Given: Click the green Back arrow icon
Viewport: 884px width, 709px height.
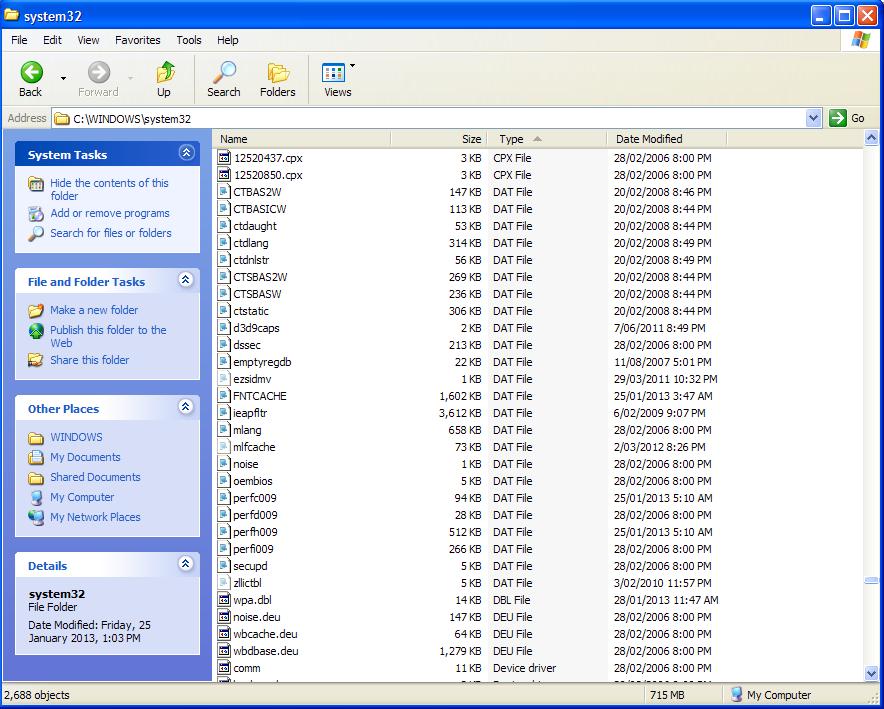Looking at the screenshot, I should pos(32,72).
